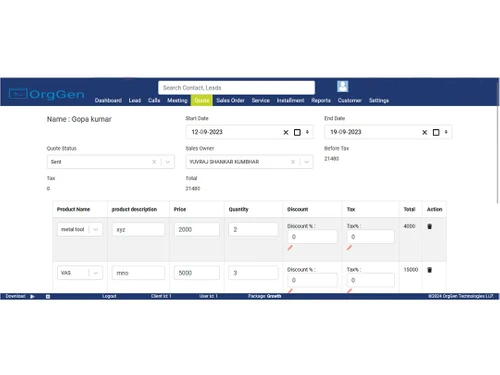Click the Logout link in footer
Screen dimensions: 500x375
coord(109,296)
